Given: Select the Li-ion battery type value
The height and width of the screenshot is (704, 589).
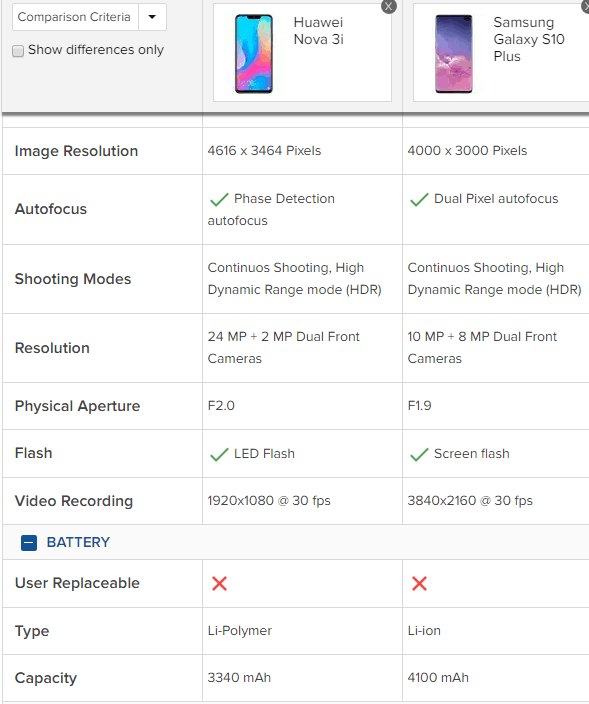Looking at the screenshot, I should 424,631.
